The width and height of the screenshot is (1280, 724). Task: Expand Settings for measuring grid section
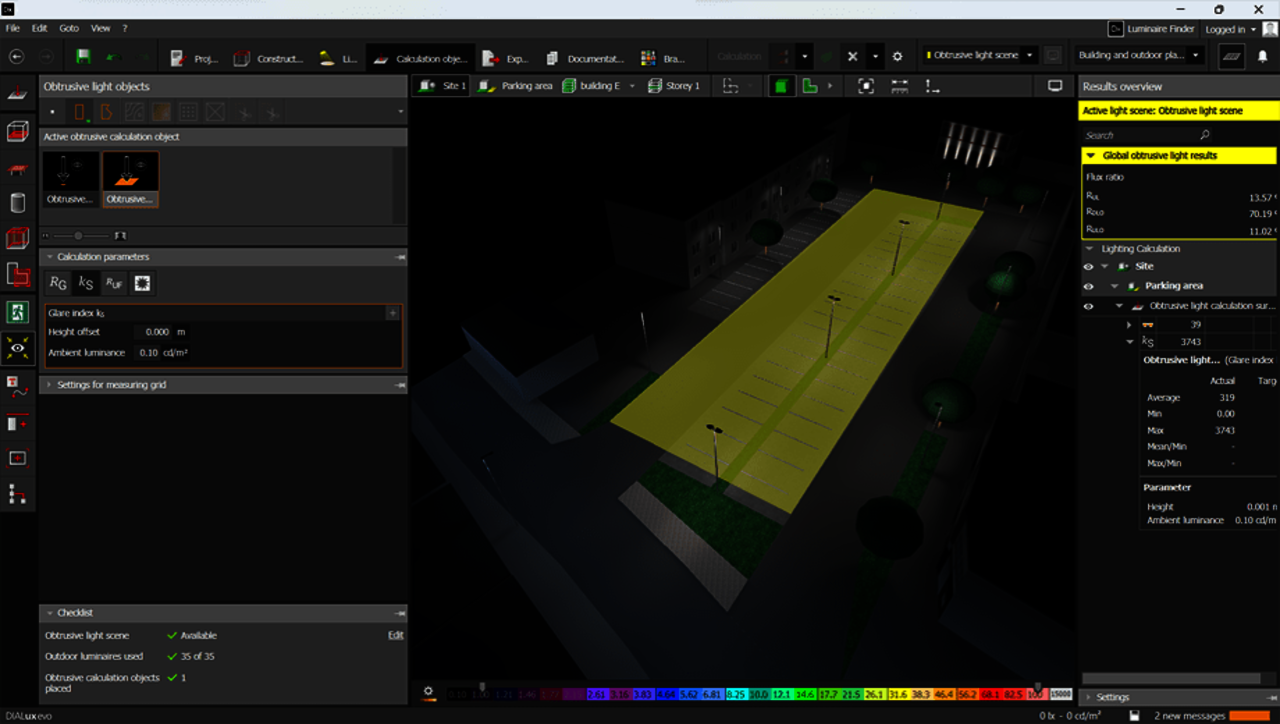(x=110, y=384)
